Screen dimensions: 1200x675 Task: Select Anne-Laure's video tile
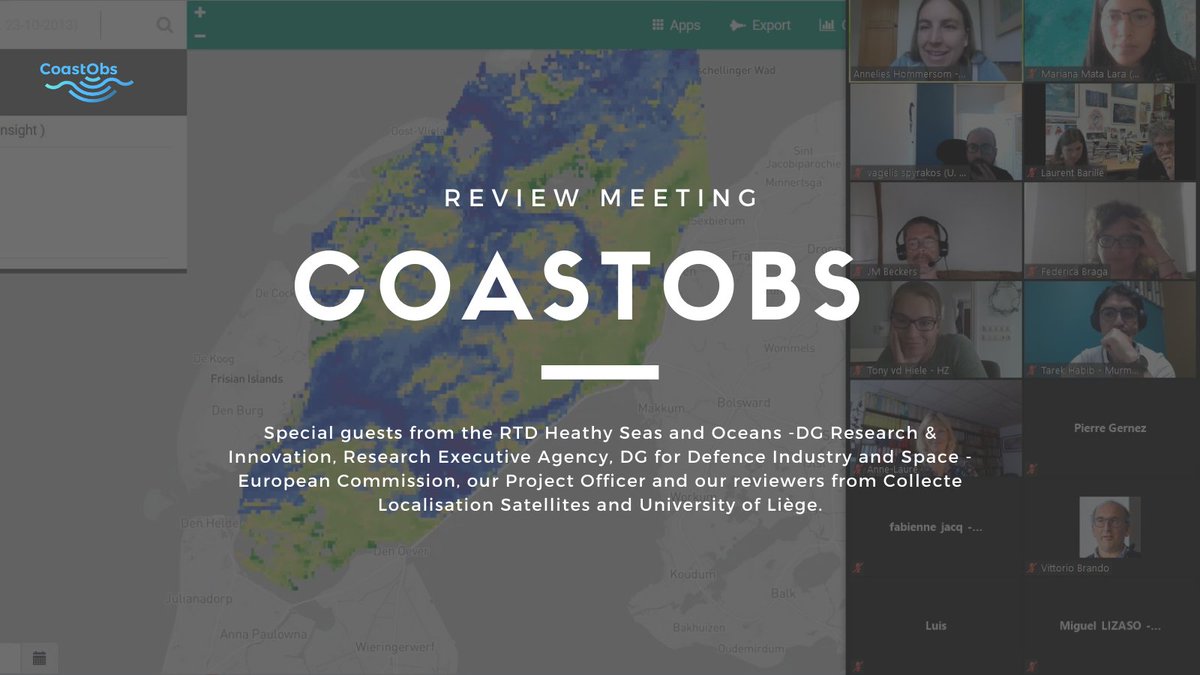(x=936, y=428)
